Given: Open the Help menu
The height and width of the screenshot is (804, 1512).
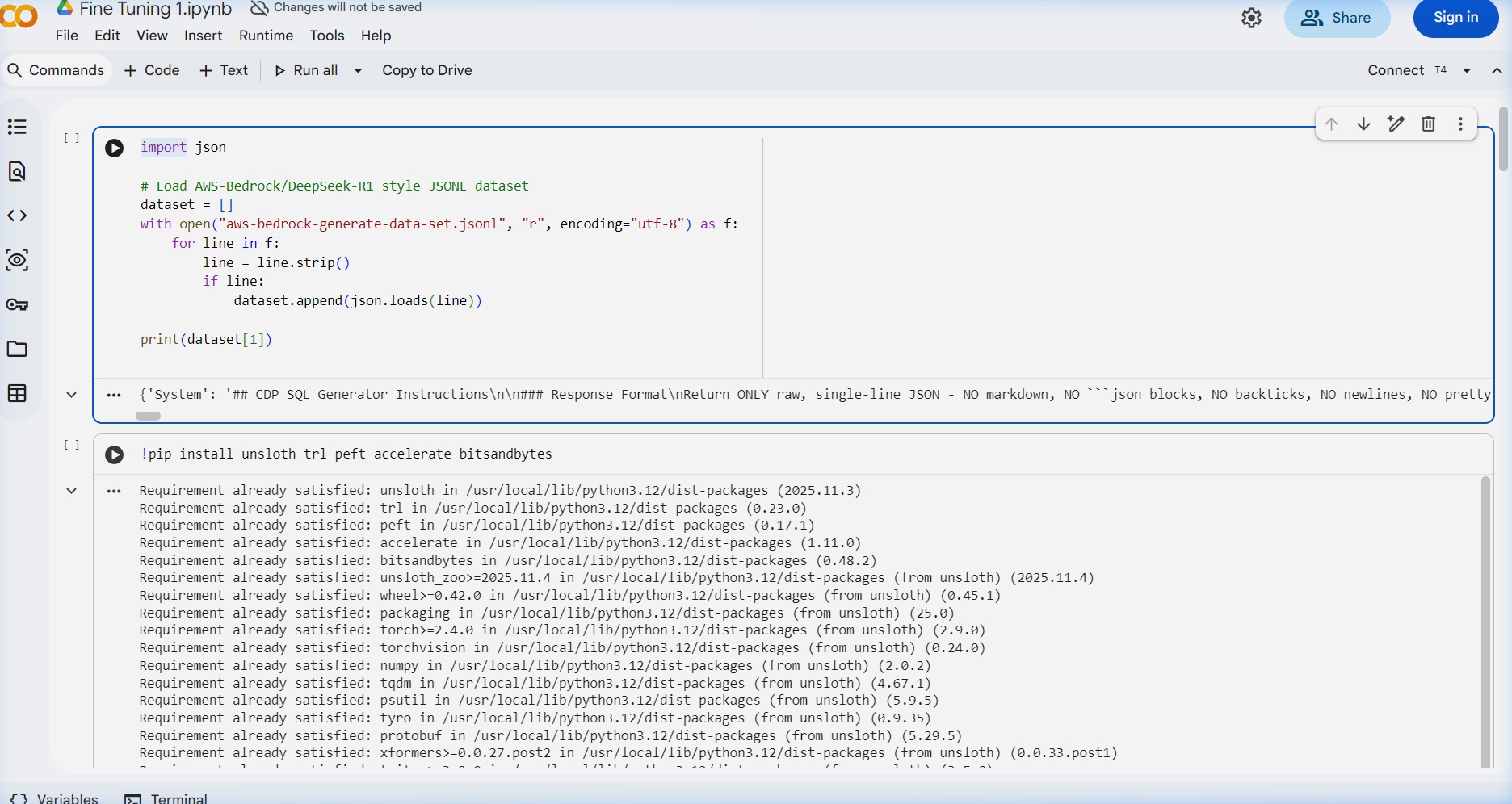Looking at the screenshot, I should click(376, 36).
